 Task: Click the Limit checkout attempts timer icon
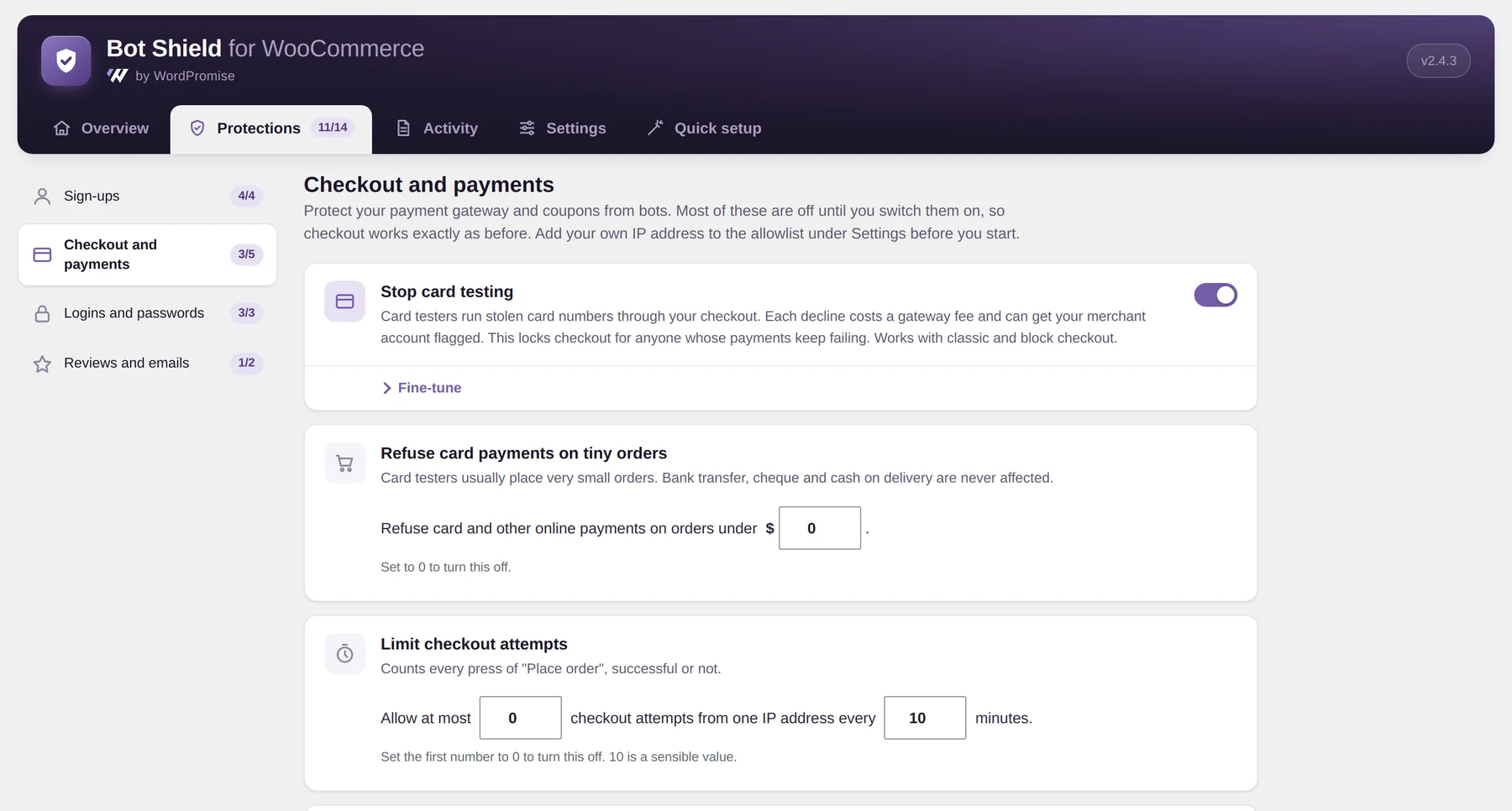click(345, 654)
